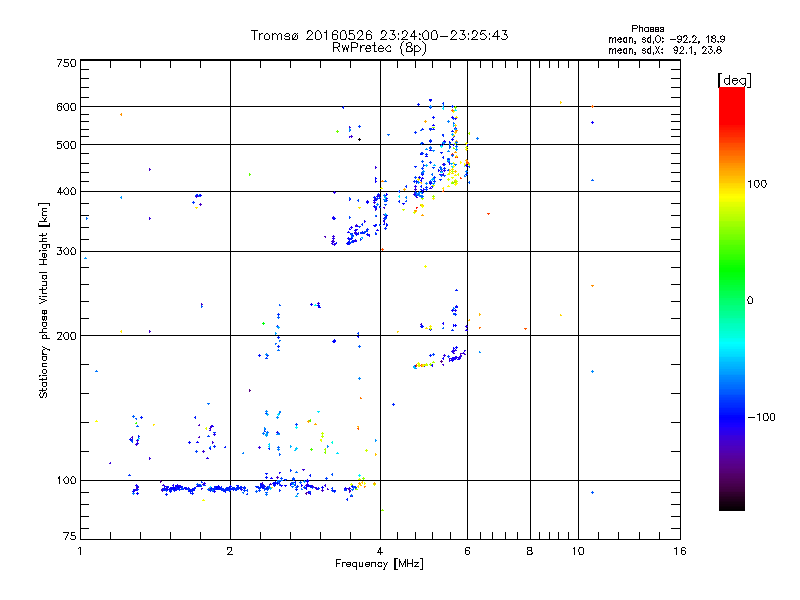800x600 pixels.
Task: Select the 'RwPretec (8p)' subtitle
Action: pyautogui.click(x=379, y=48)
